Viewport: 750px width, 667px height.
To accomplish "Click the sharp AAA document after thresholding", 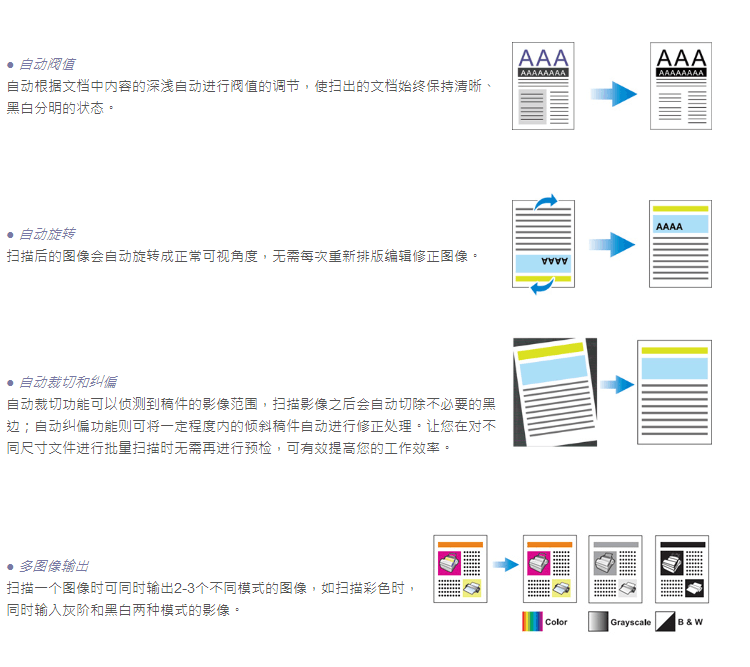I will tap(681, 86).
